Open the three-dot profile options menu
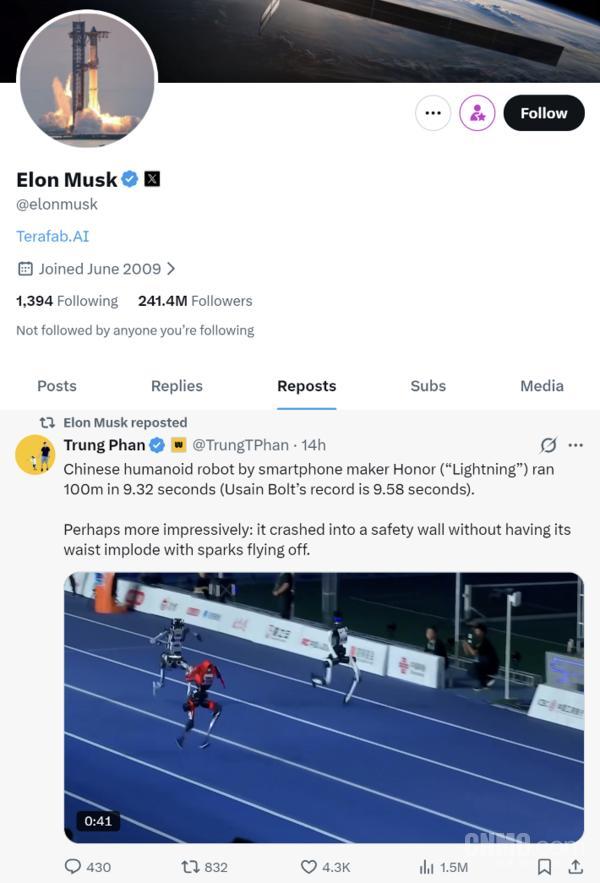 433,113
